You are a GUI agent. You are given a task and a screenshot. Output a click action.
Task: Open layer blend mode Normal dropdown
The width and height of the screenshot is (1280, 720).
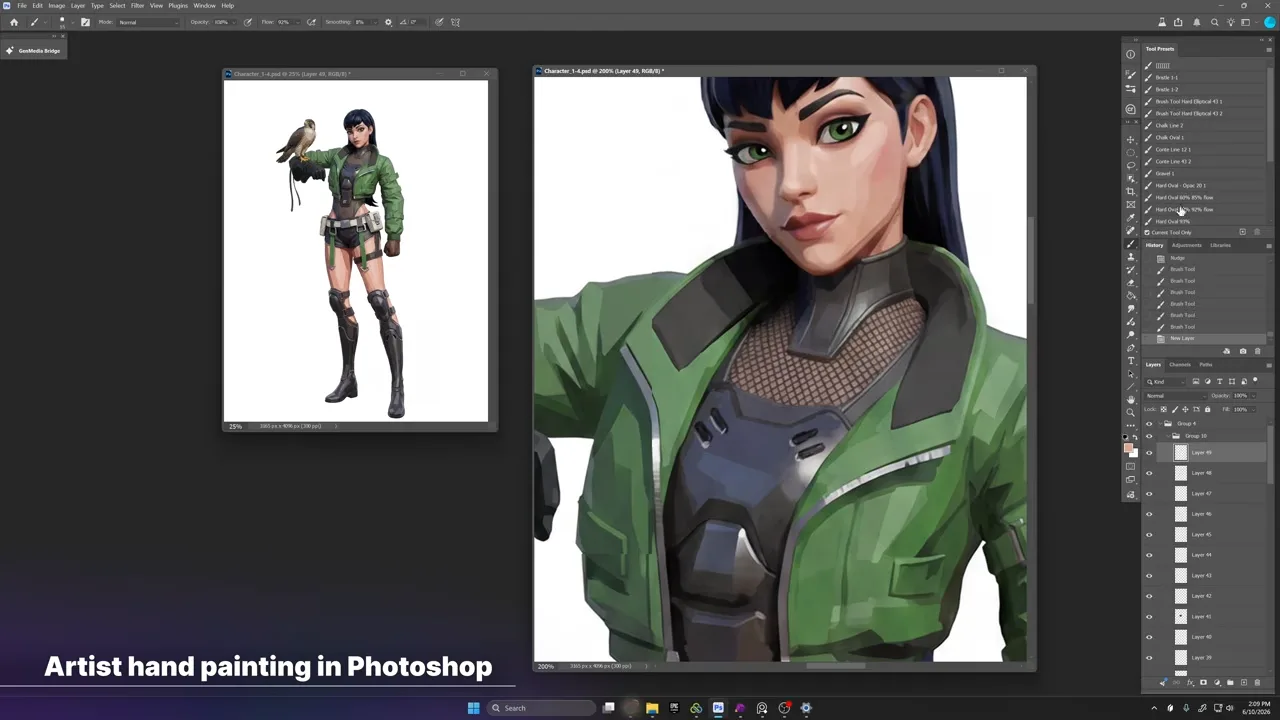[1175, 396]
